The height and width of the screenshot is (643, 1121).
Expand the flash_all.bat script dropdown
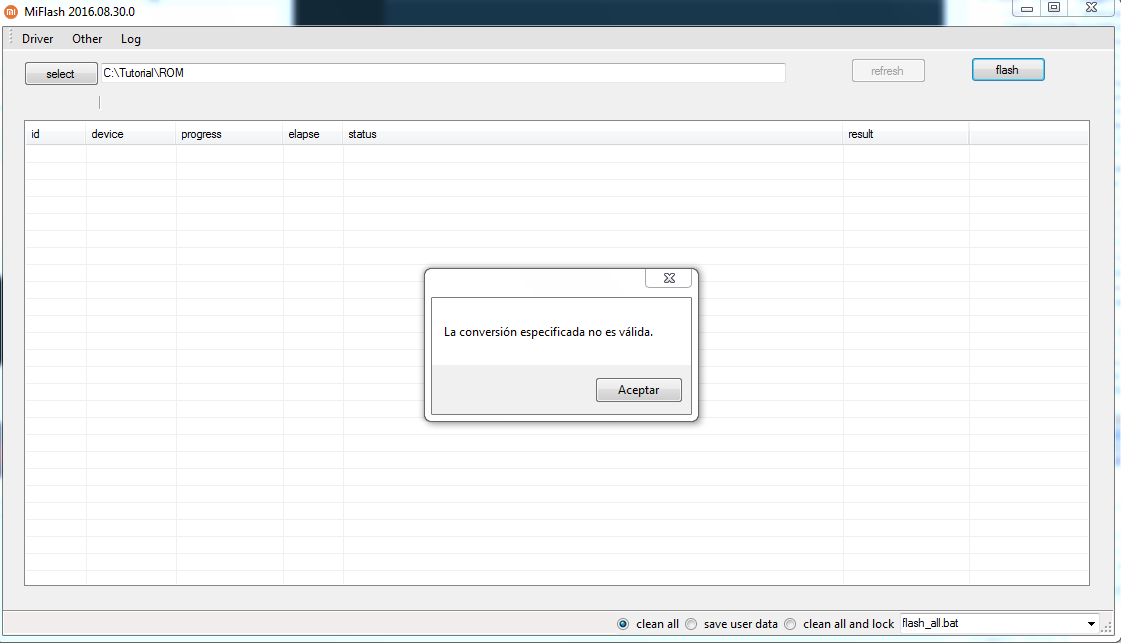pos(1091,624)
